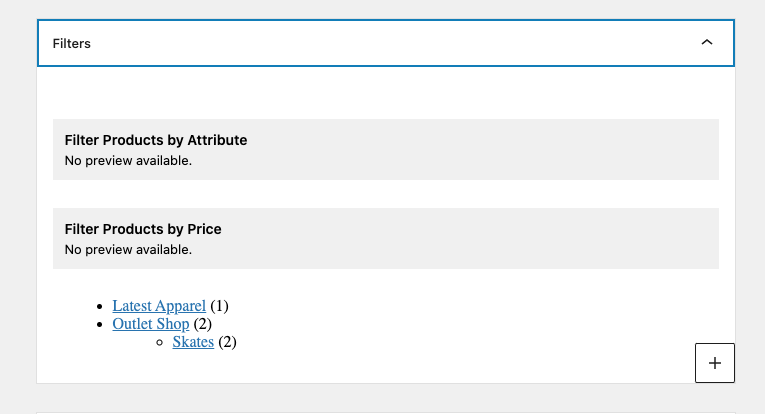This screenshot has width=765, height=414.
Task: Click the empty middle of the Filters header
Action: 386,43
